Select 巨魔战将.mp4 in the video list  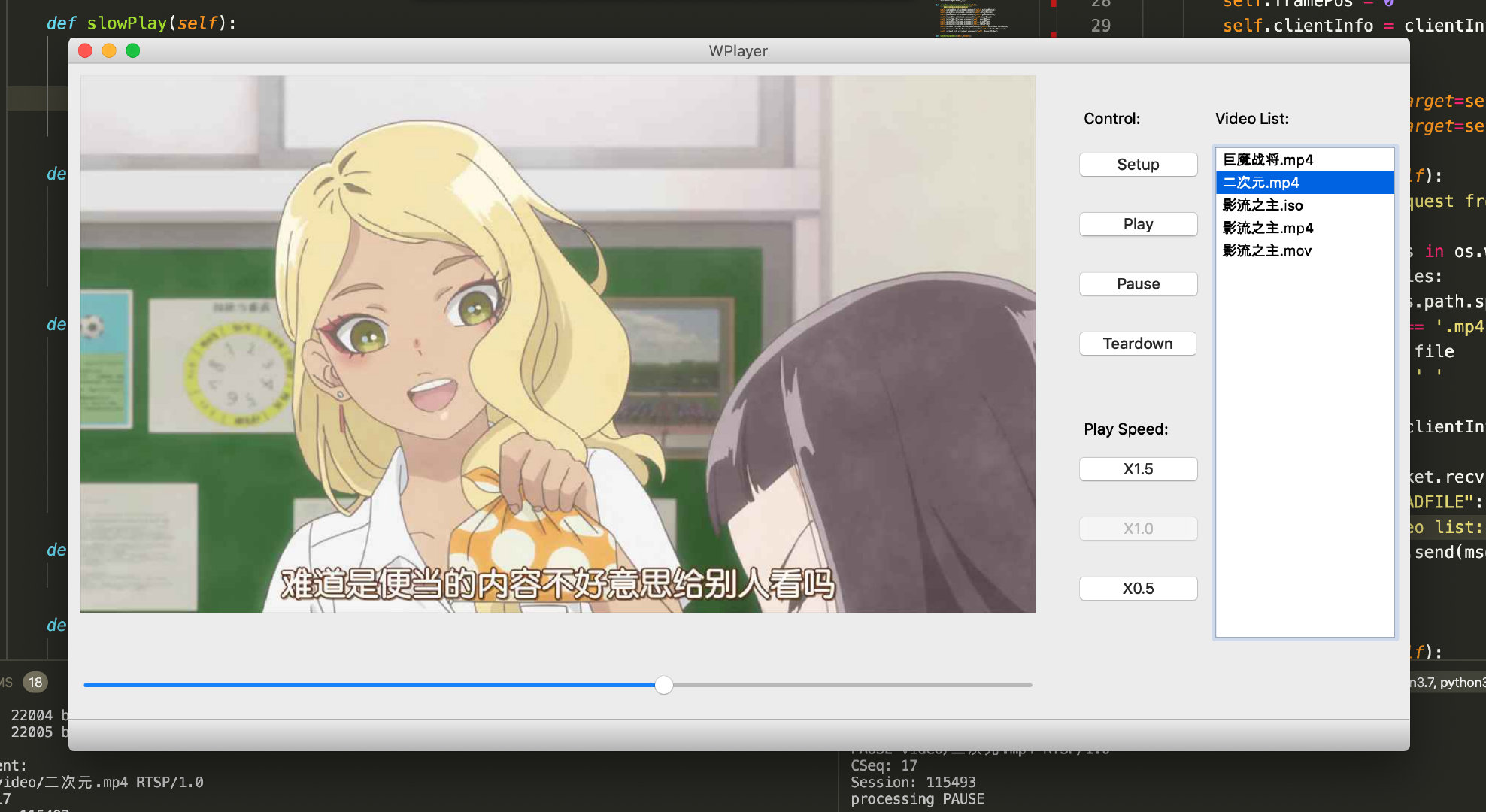click(1305, 159)
